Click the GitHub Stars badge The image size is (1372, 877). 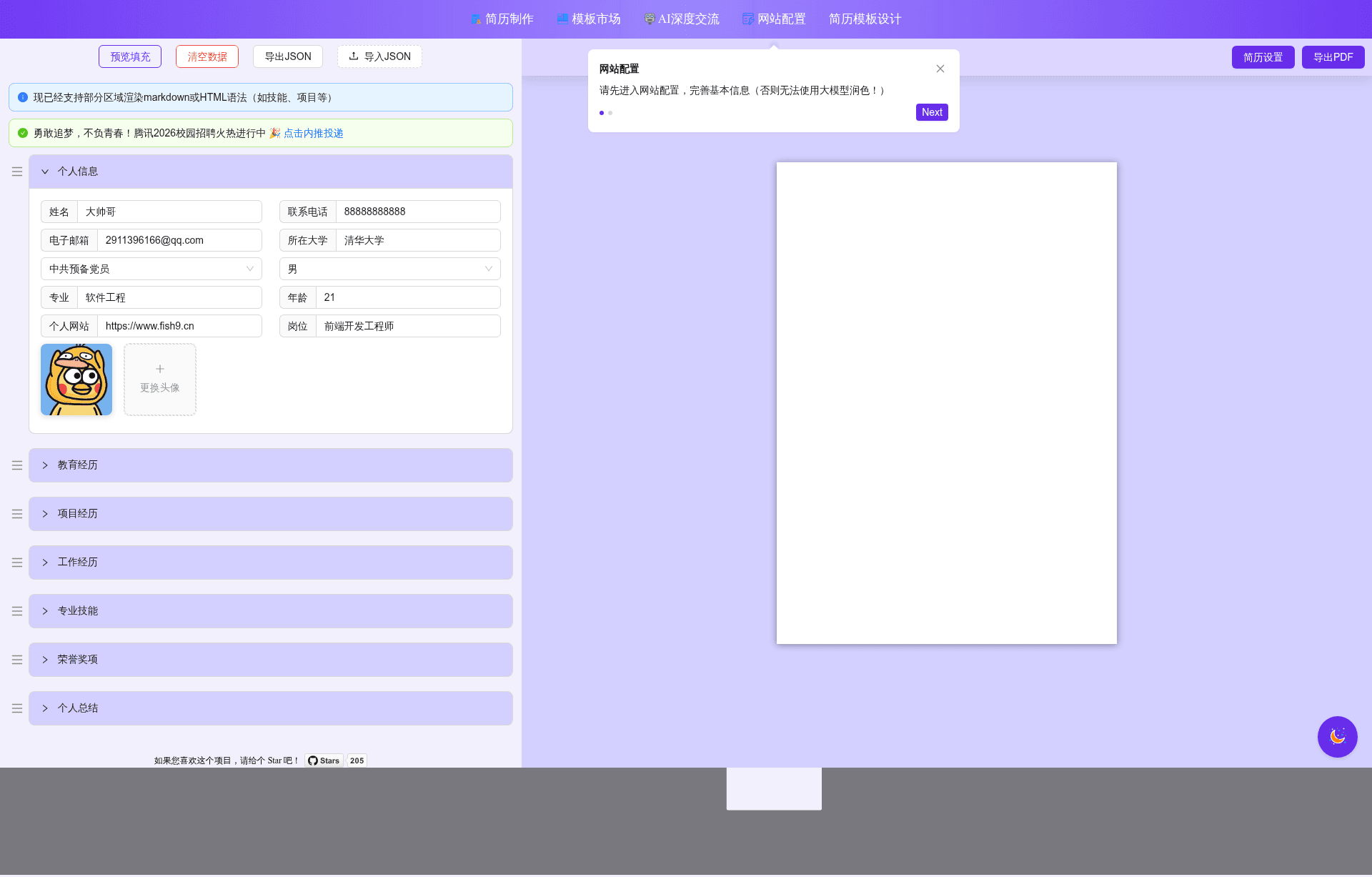pyautogui.click(x=324, y=760)
